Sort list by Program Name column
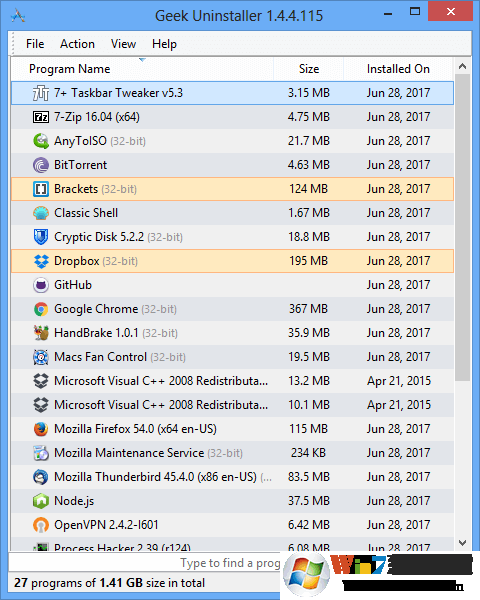This screenshot has height=600, width=480. coord(142,69)
